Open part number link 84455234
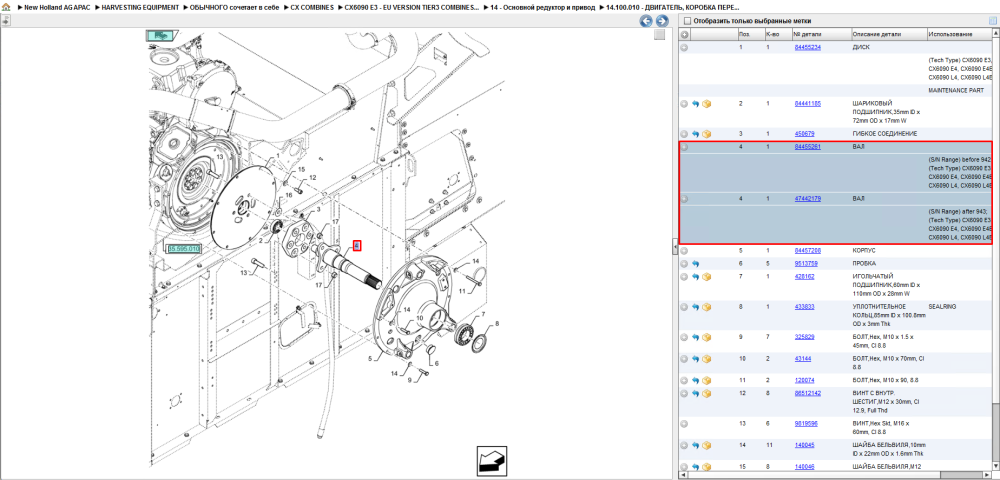Screen dimensions: 1000x480 point(807,48)
